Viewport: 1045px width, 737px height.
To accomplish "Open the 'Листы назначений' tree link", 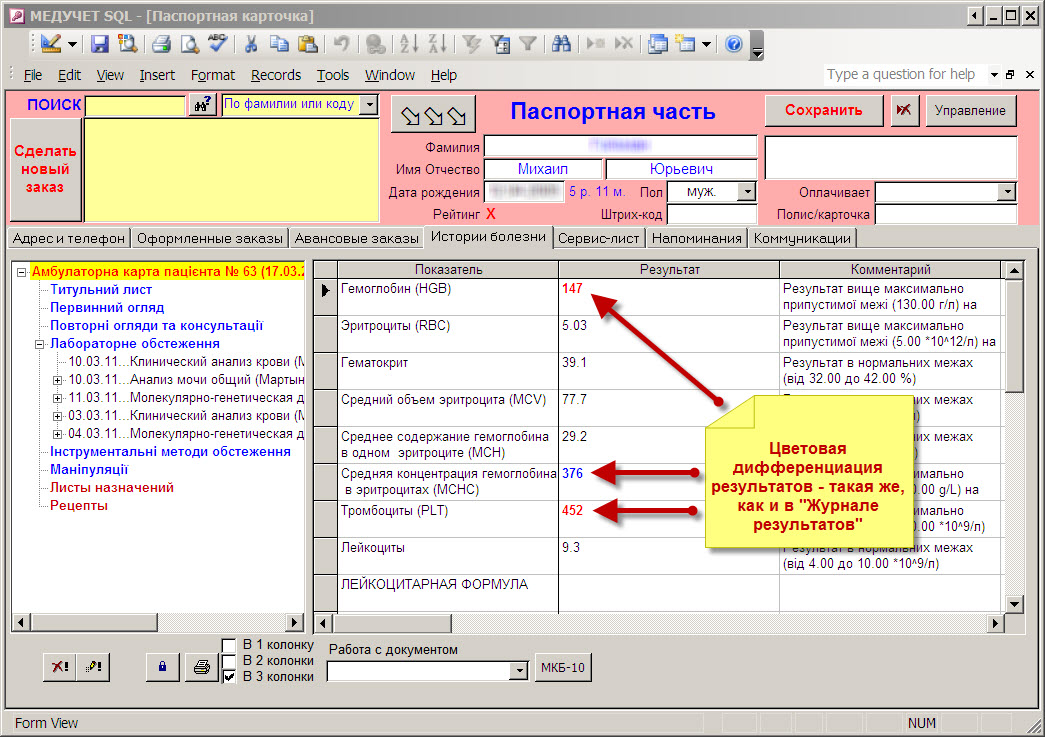I will [111, 488].
